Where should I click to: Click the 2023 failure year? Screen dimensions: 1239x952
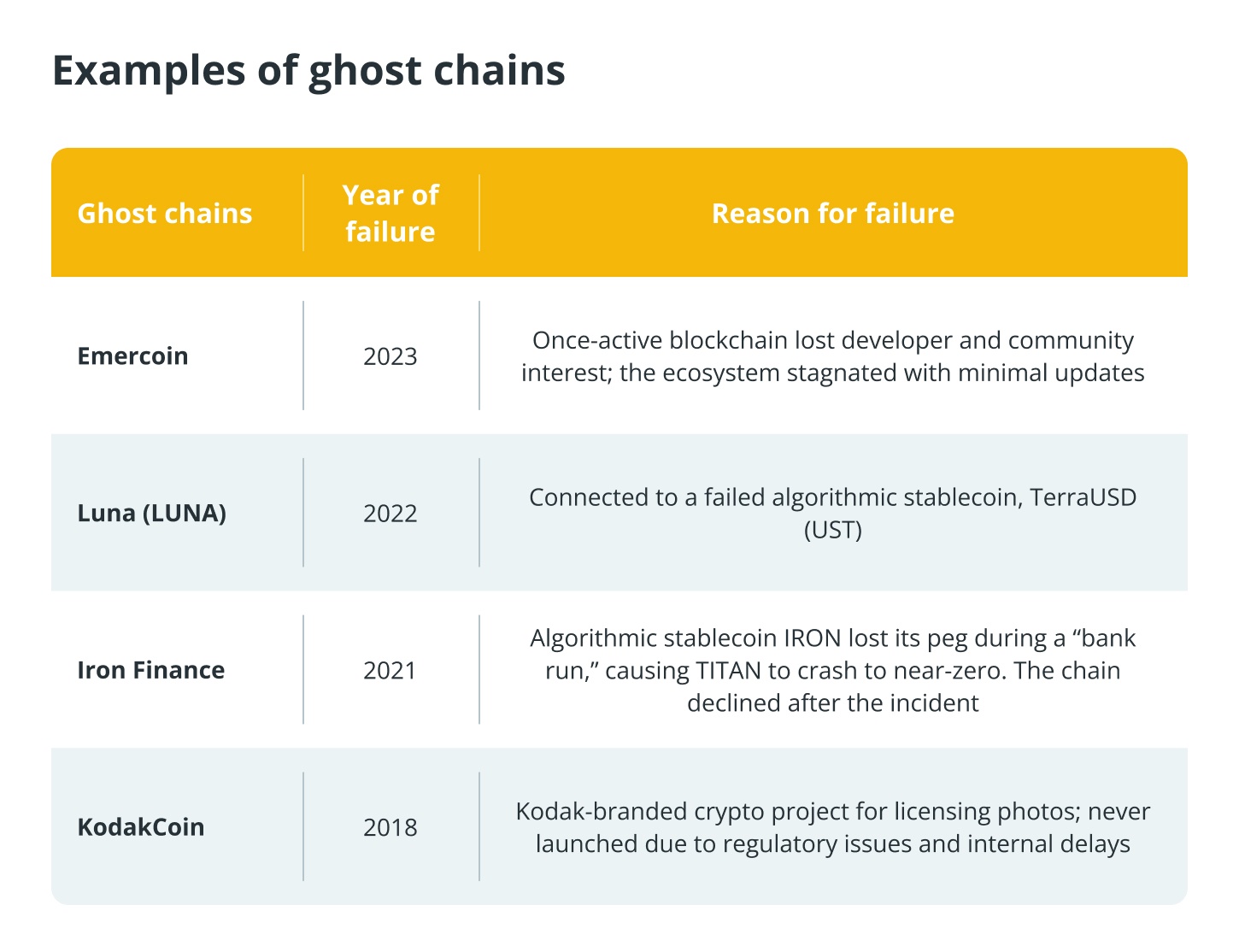tap(390, 356)
